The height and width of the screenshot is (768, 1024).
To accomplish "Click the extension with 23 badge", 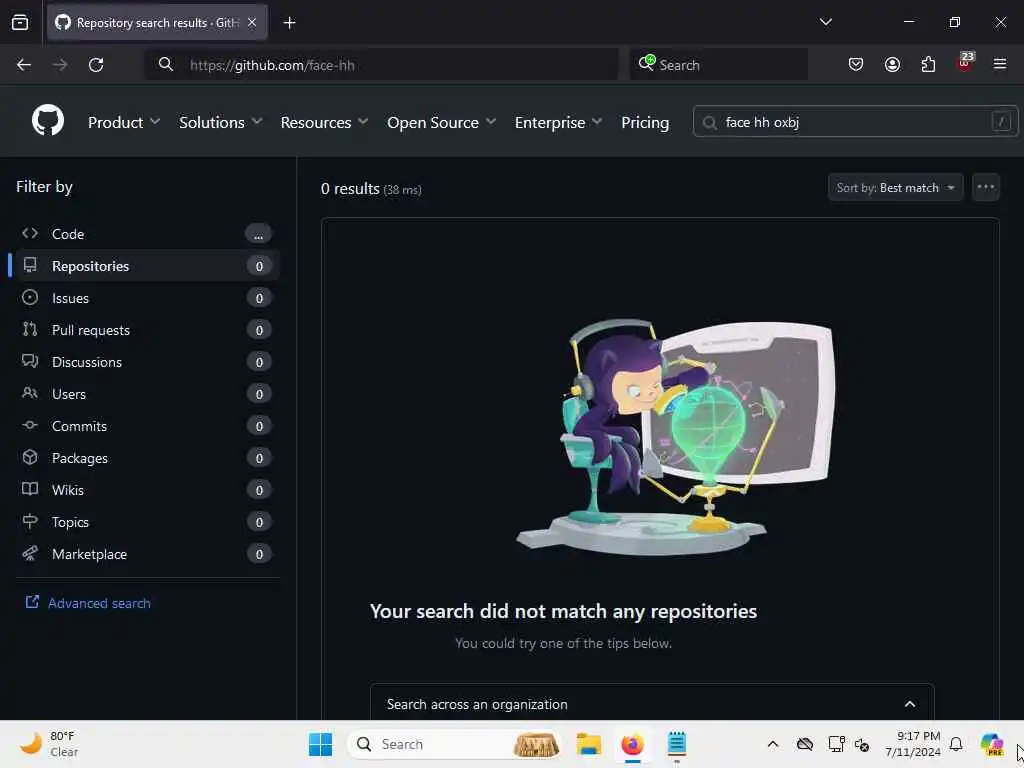I will (964, 63).
